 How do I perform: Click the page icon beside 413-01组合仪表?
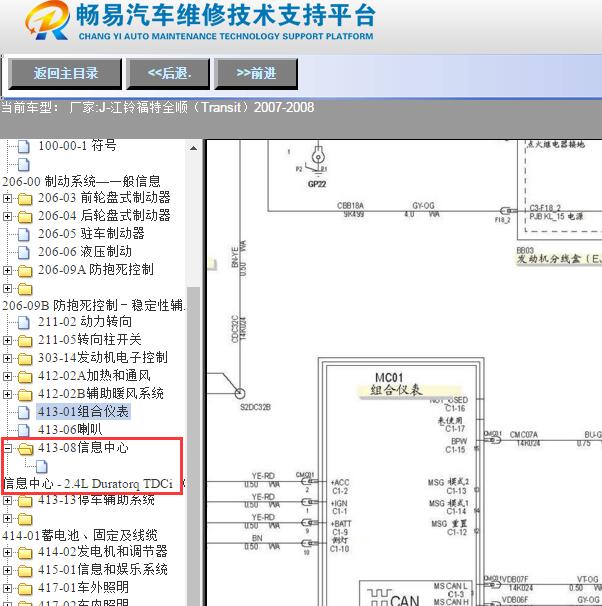coord(24,412)
